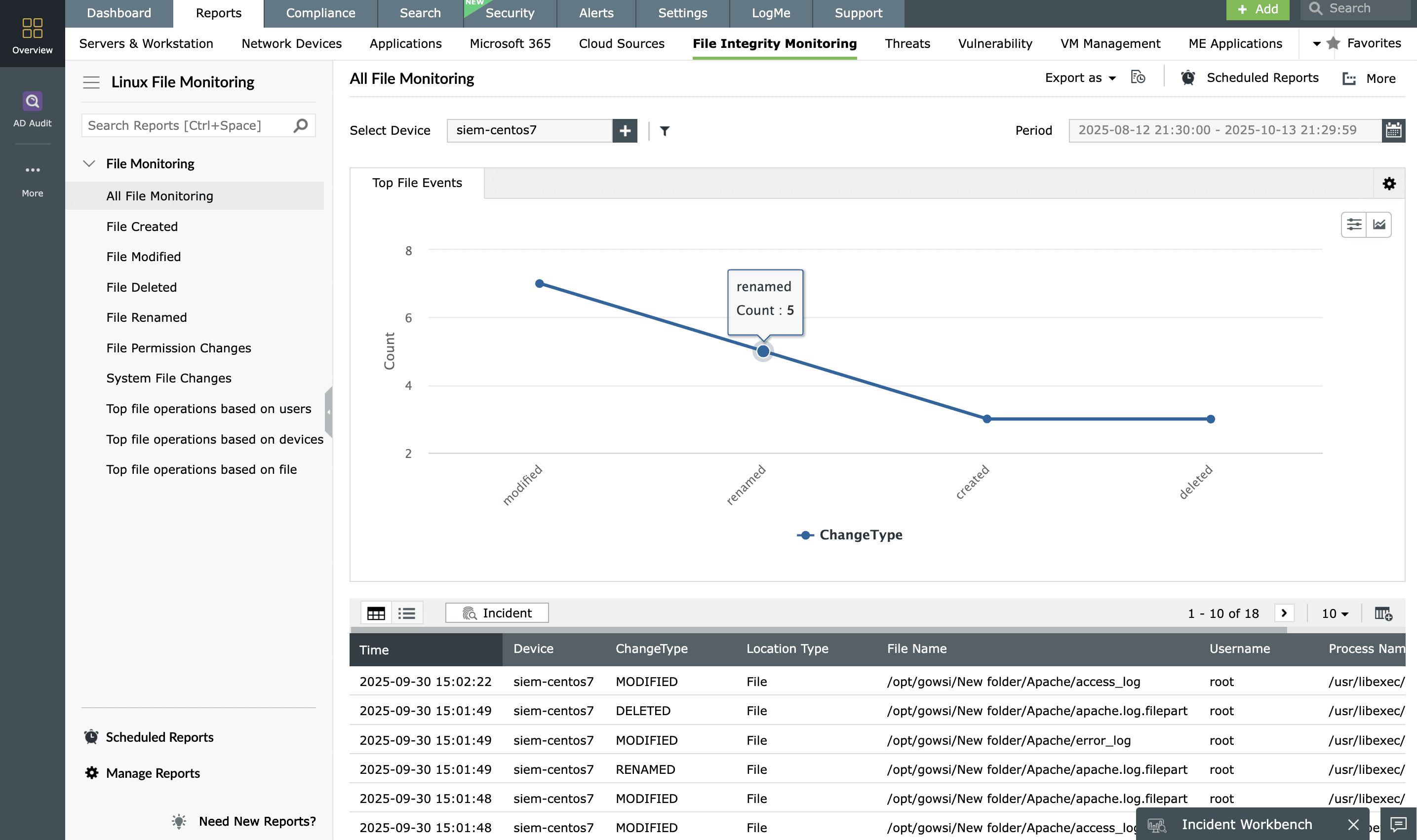The width and height of the screenshot is (1417, 840).
Task: Click the chart settings gear icon
Action: click(x=1389, y=184)
